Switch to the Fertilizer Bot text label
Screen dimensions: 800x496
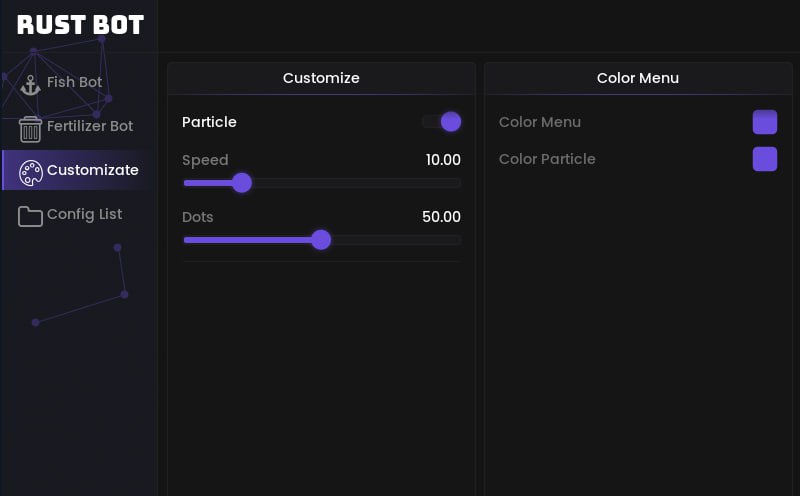click(x=90, y=126)
